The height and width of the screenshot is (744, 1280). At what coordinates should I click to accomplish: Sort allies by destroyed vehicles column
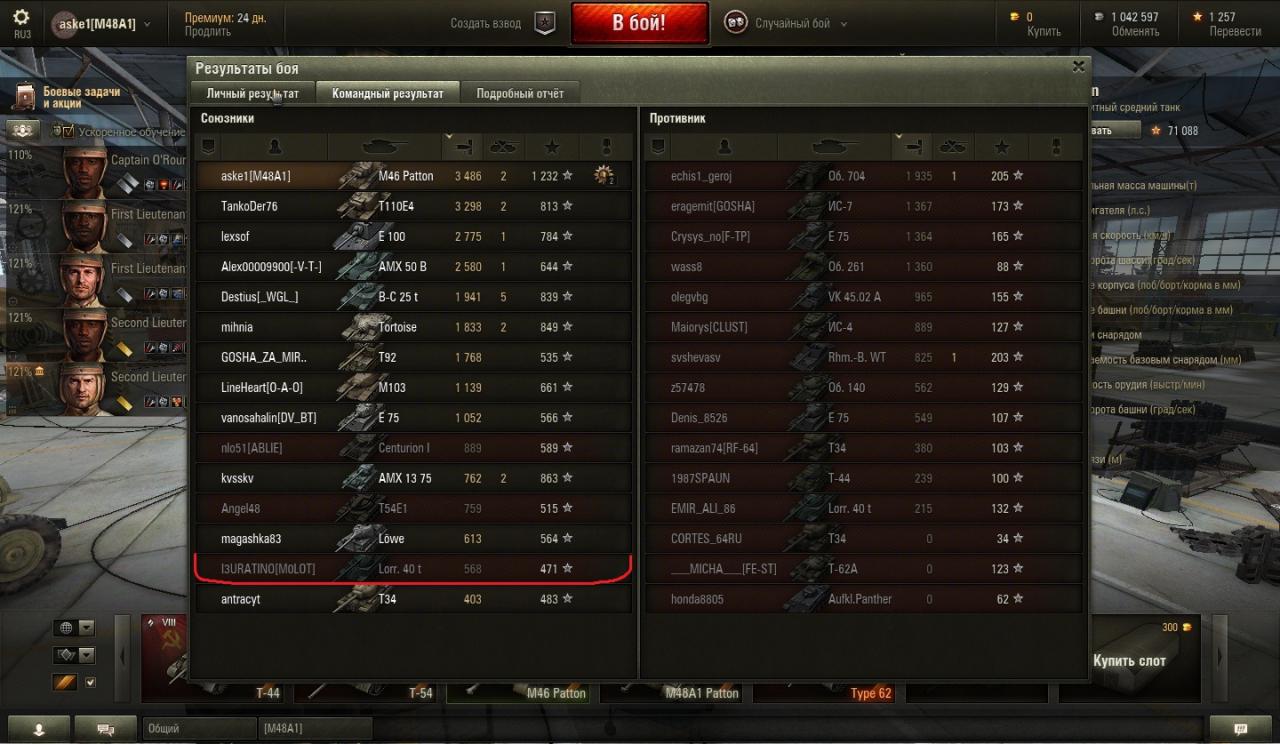point(503,147)
